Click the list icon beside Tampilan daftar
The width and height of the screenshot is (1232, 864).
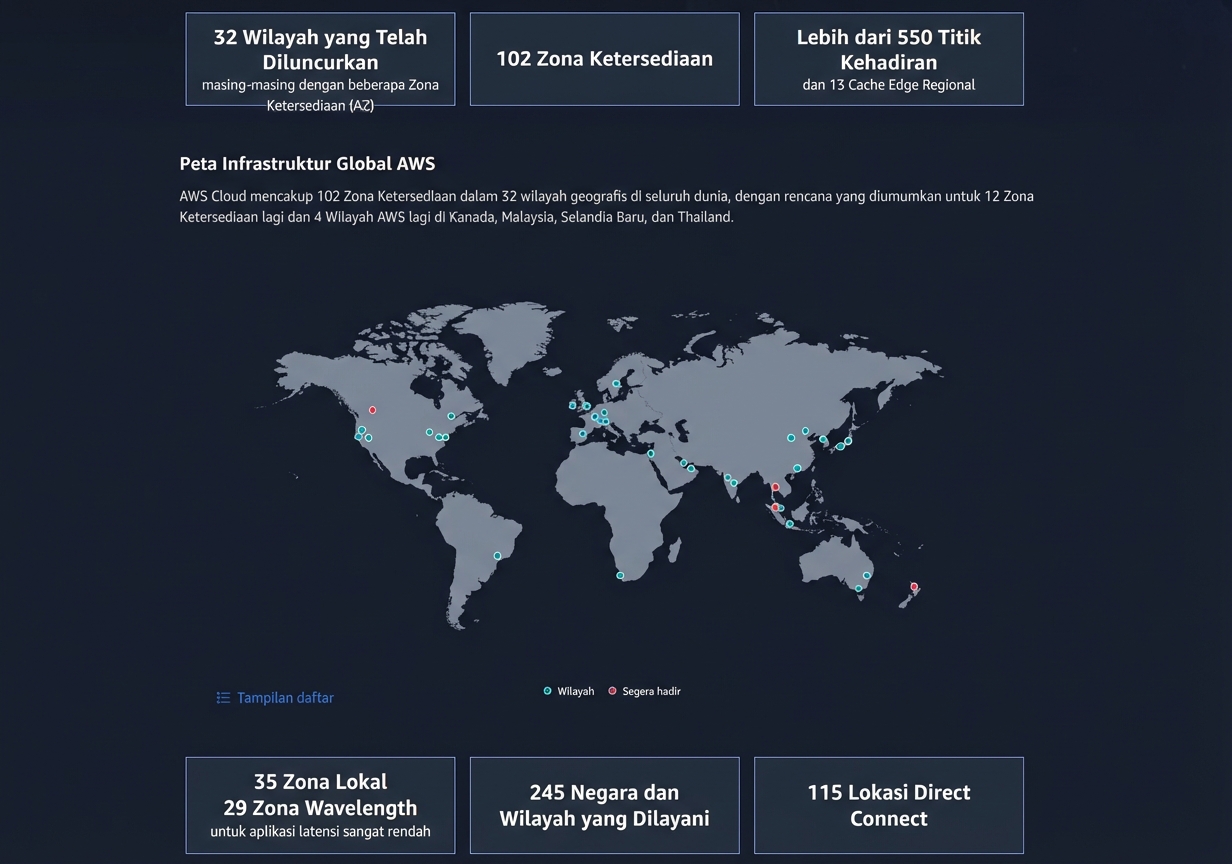tap(222, 697)
